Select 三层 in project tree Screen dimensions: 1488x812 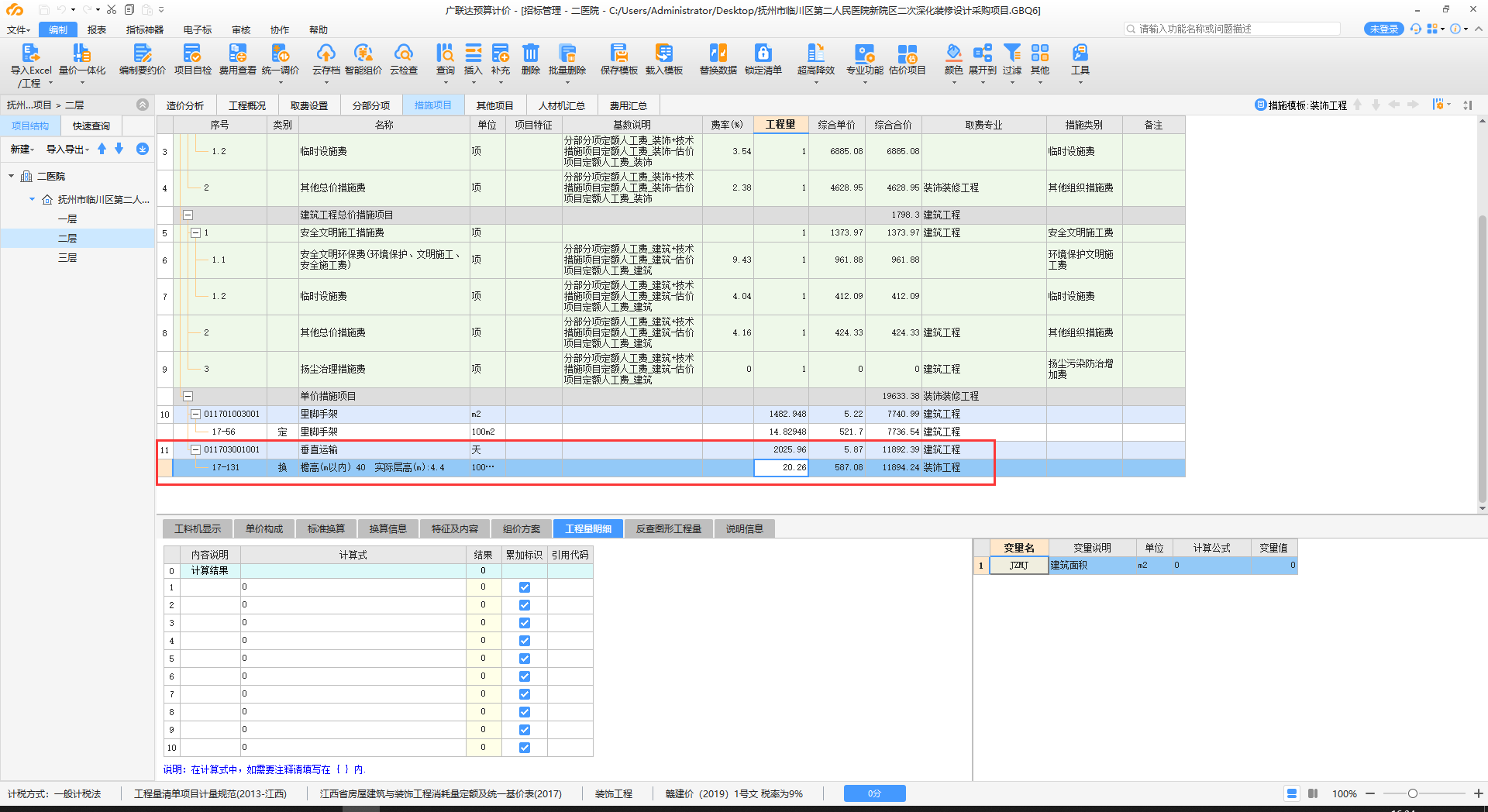coord(67,258)
